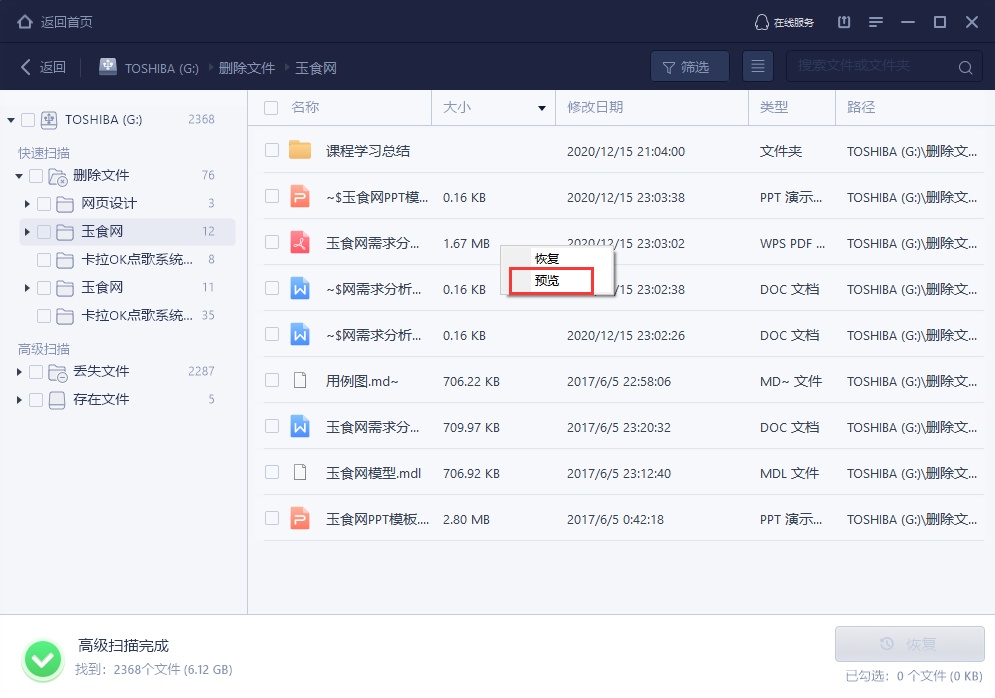Check the TOSHIBA (G:) drive checkbox

point(27,119)
